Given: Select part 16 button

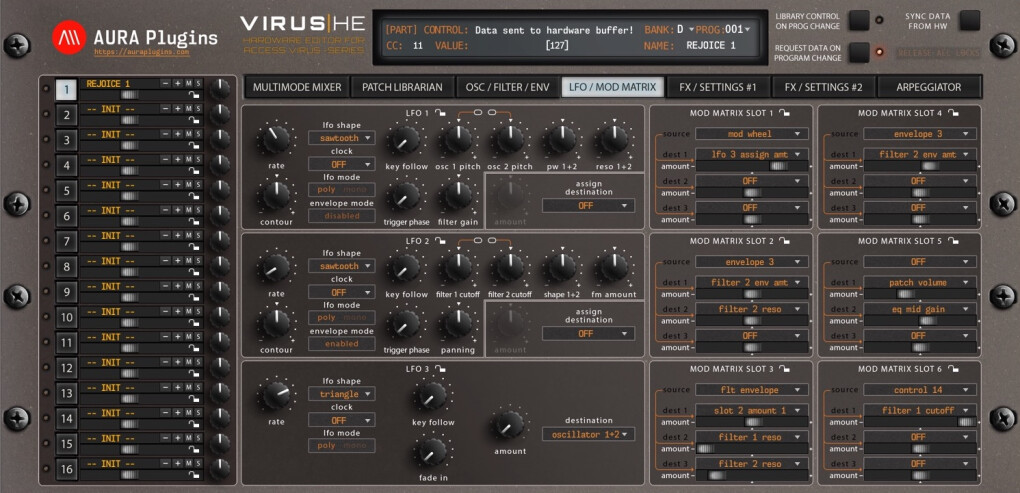Looking at the screenshot, I should point(66,470).
